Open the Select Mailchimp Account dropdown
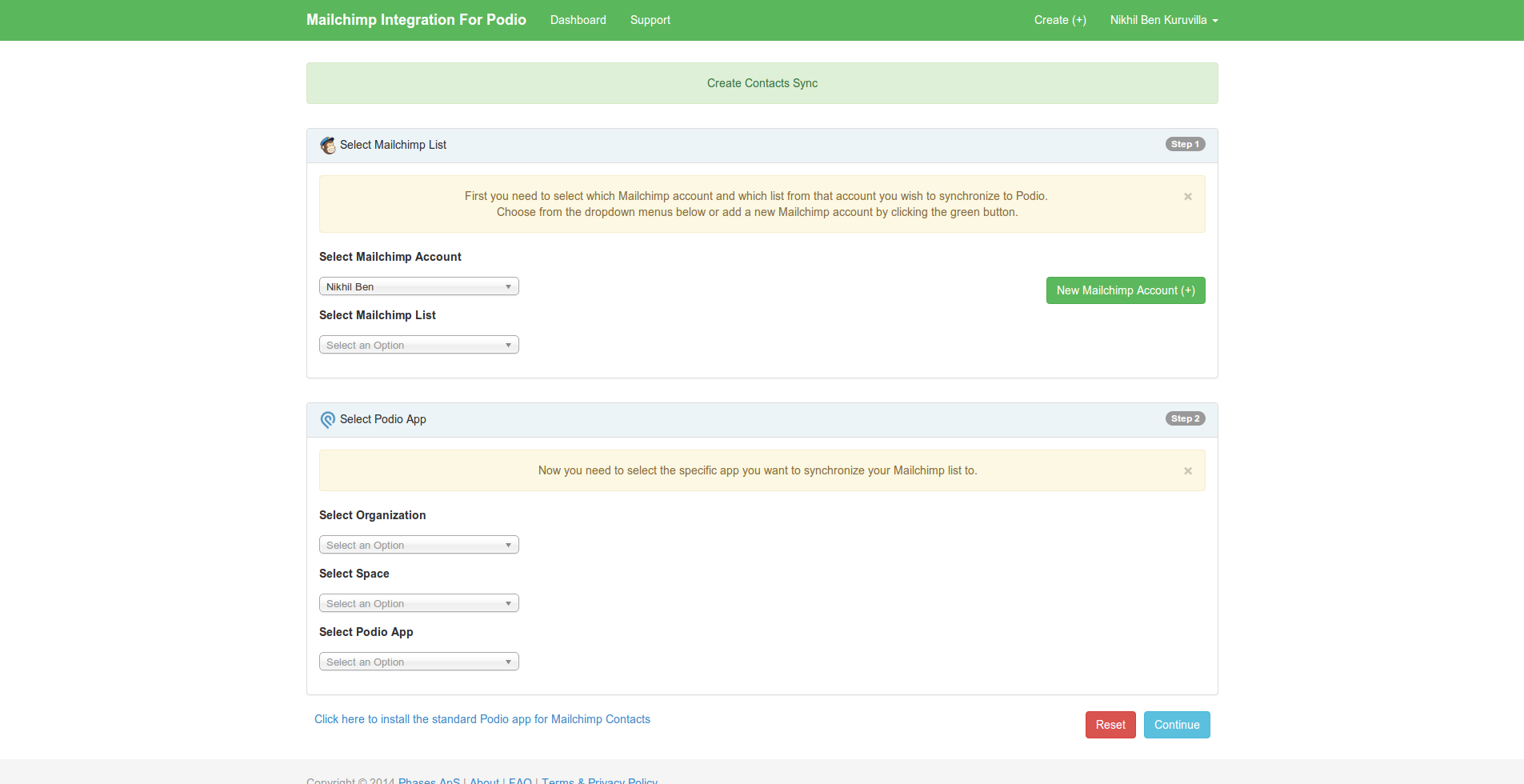 click(x=418, y=286)
